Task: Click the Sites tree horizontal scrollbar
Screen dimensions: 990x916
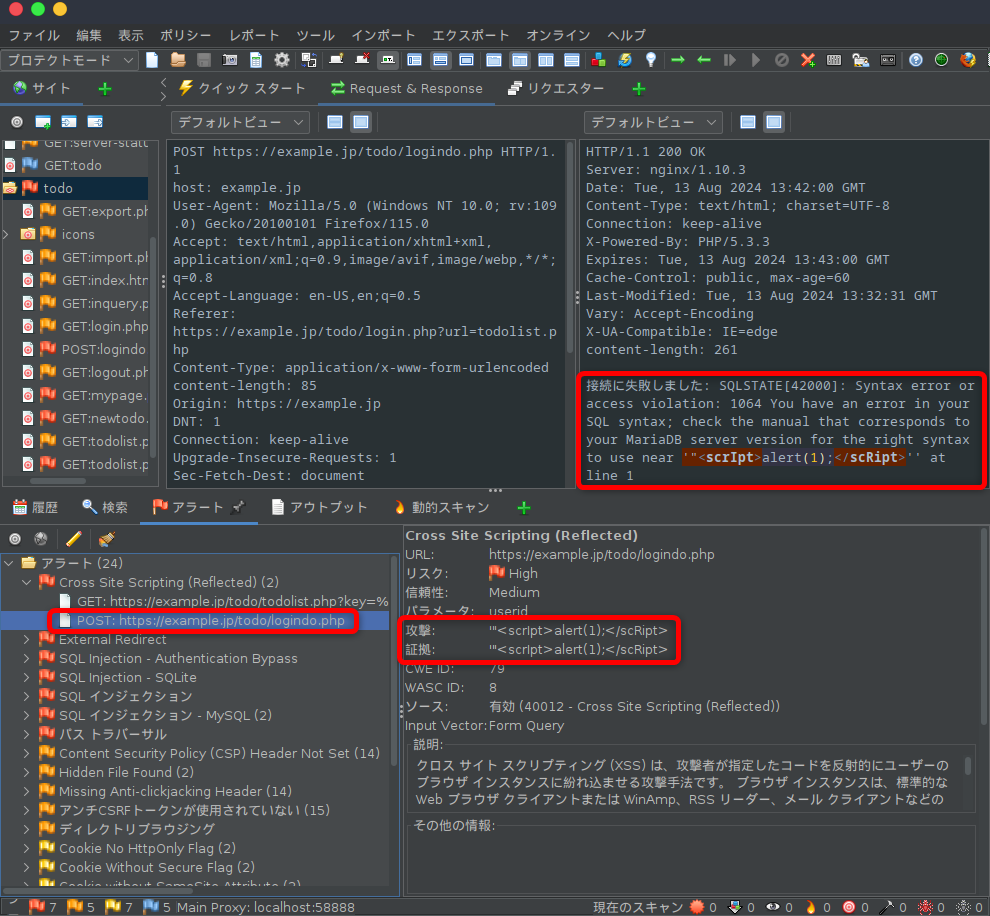Action: pyautogui.click(x=57, y=480)
